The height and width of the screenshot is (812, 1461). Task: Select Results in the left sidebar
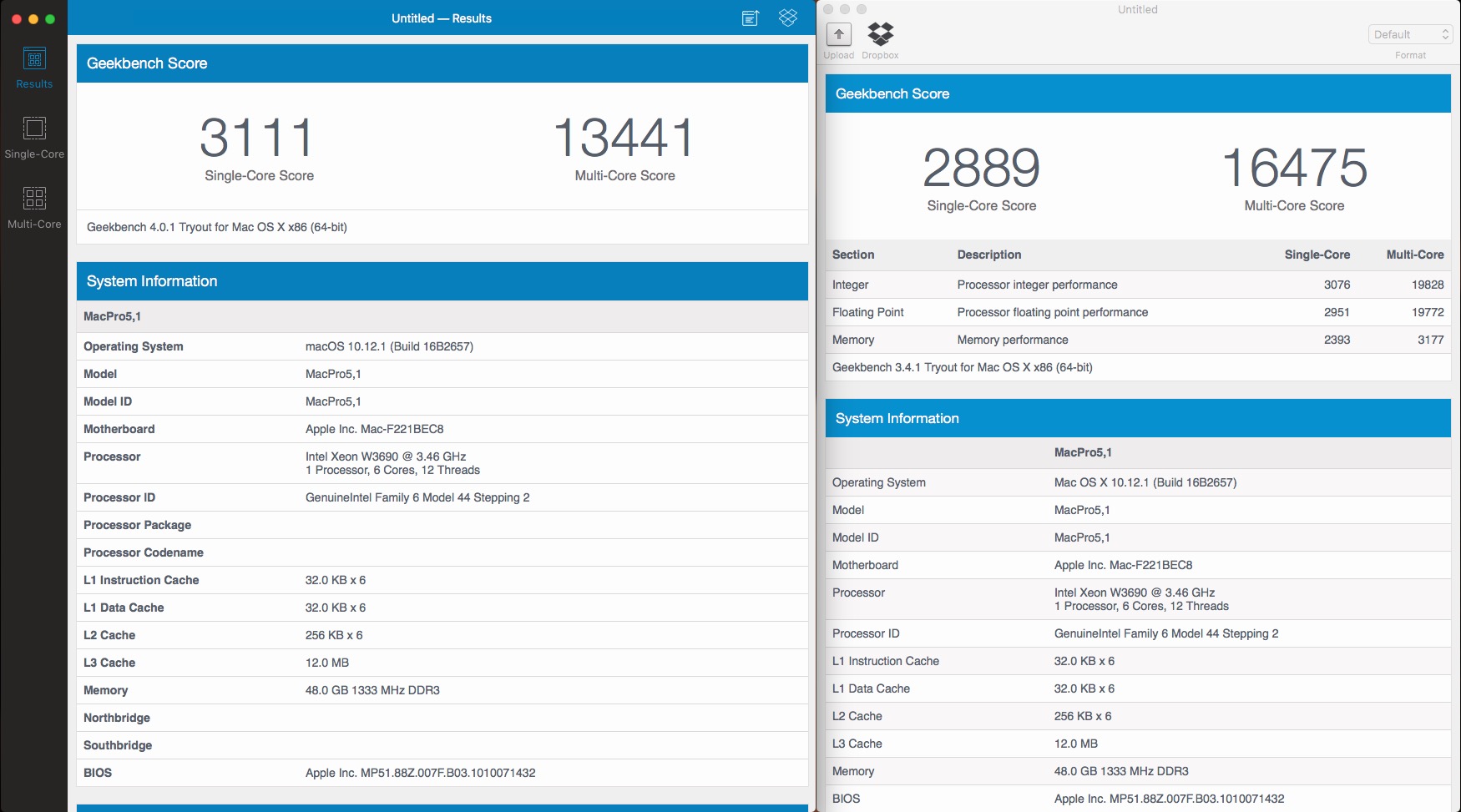click(34, 67)
